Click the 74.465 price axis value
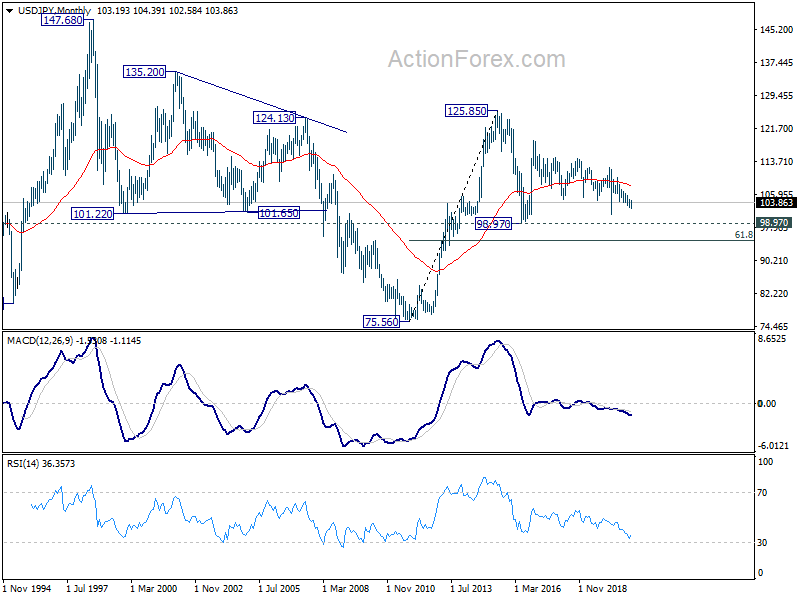Screen dimensions: 800x600 (x=773, y=326)
